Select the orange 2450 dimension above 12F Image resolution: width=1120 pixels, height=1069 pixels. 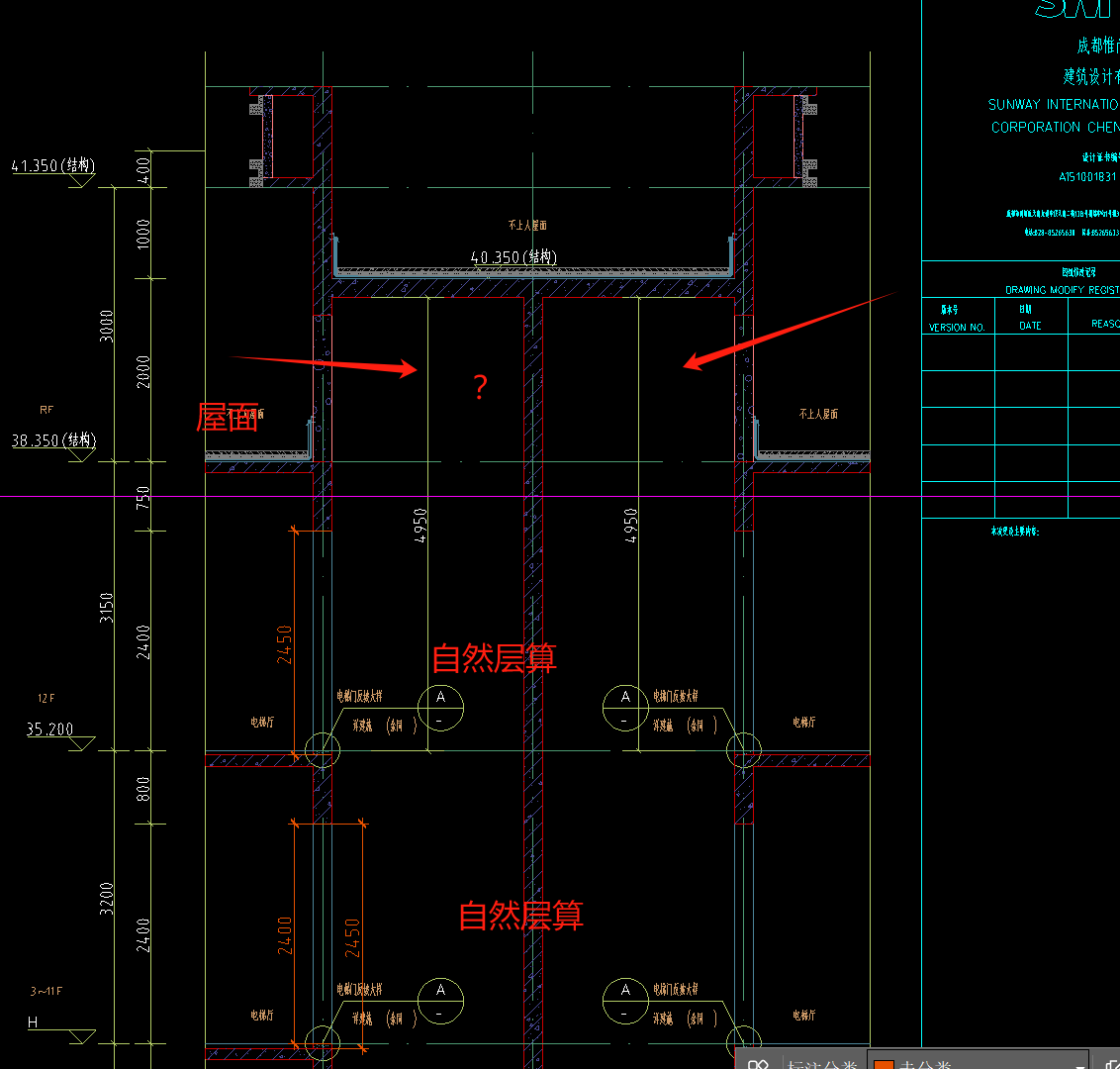284,644
